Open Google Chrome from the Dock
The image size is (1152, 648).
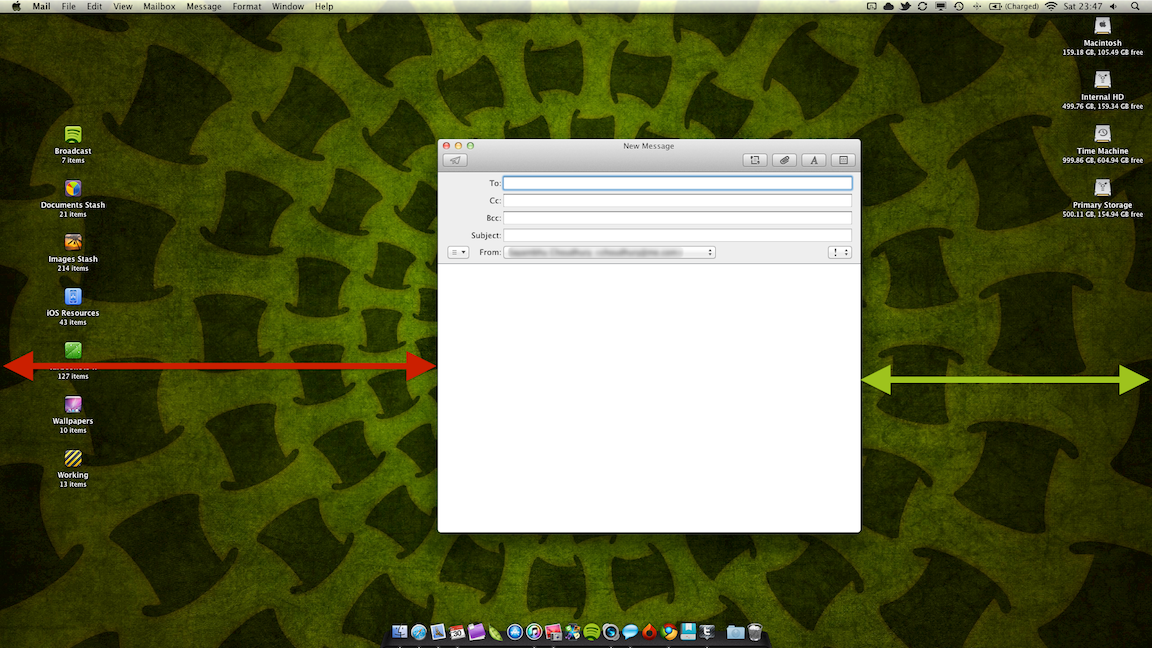pos(669,632)
